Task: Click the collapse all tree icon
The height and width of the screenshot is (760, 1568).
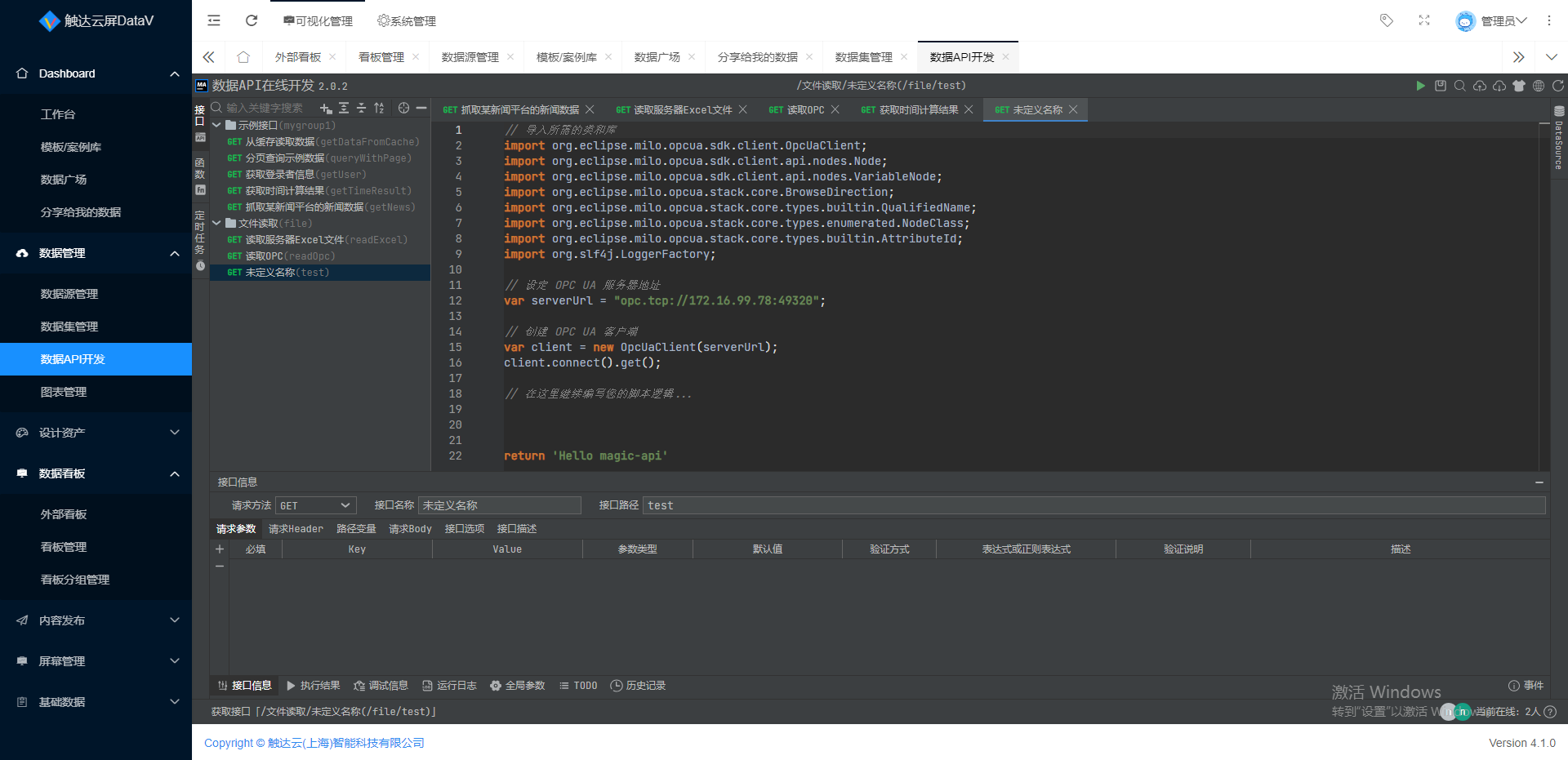Action: (361, 108)
